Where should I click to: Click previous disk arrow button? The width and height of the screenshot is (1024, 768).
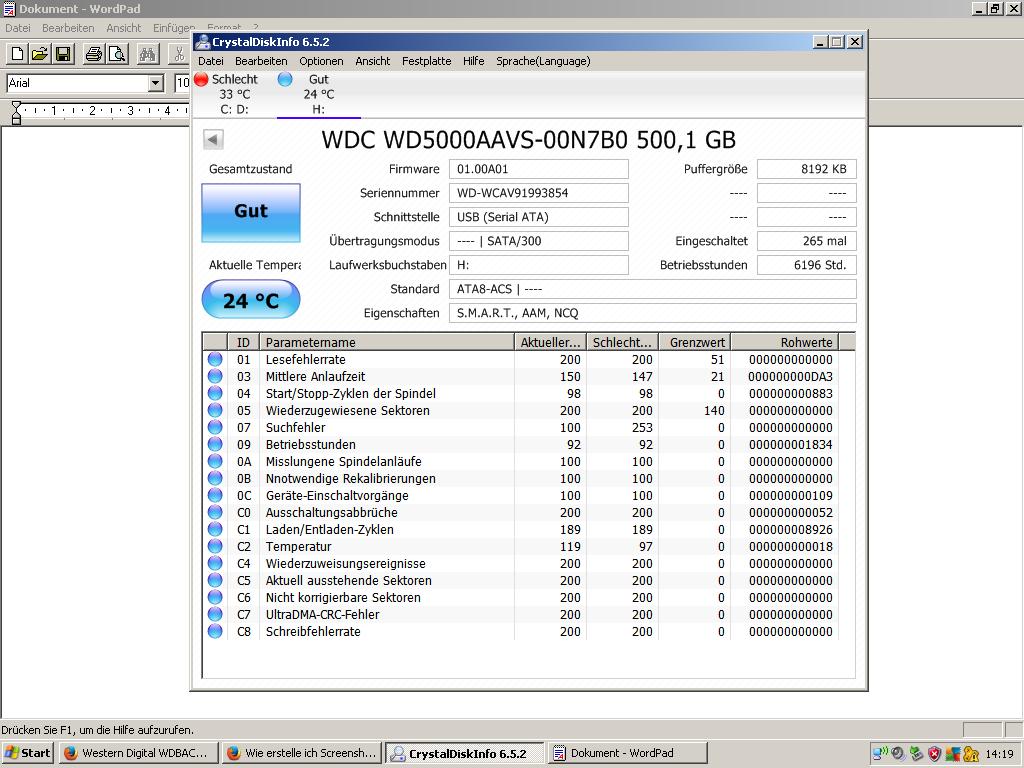point(214,139)
